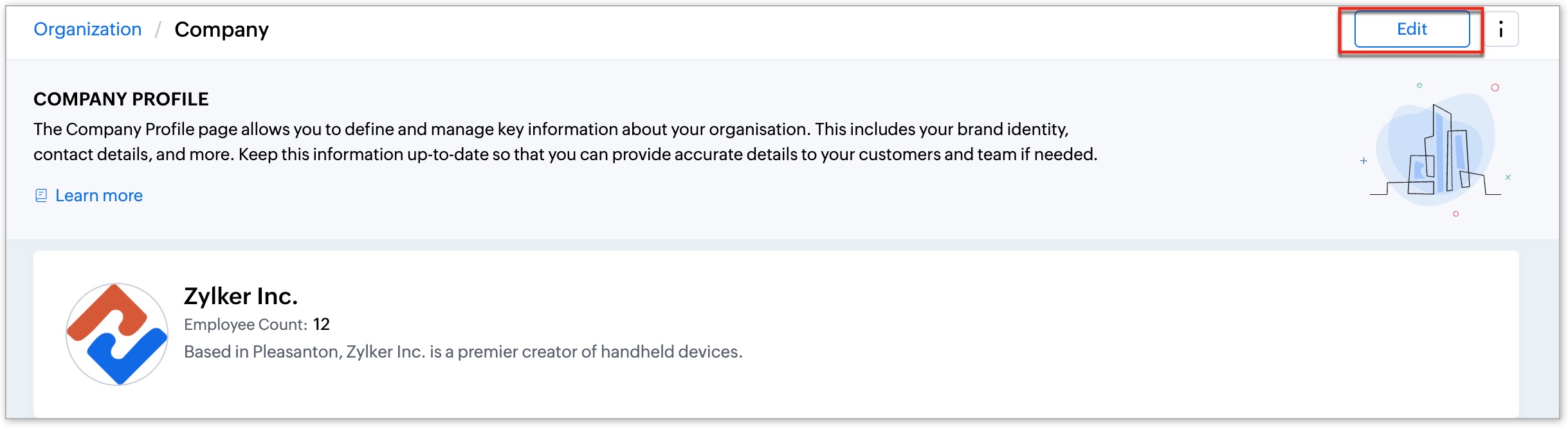The width and height of the screenshot is (1568, 427).
Task: Click the Company Profile intro paragraph
Action: point(565,141)
